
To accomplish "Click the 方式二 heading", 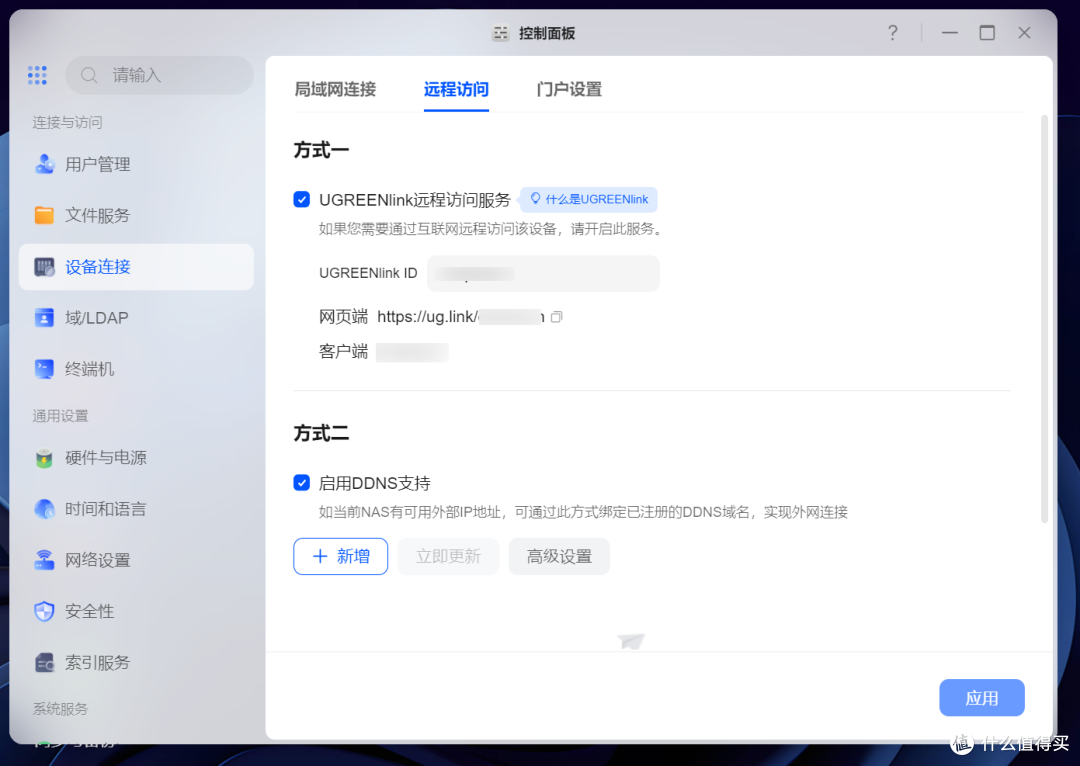I will click(321, 433).
